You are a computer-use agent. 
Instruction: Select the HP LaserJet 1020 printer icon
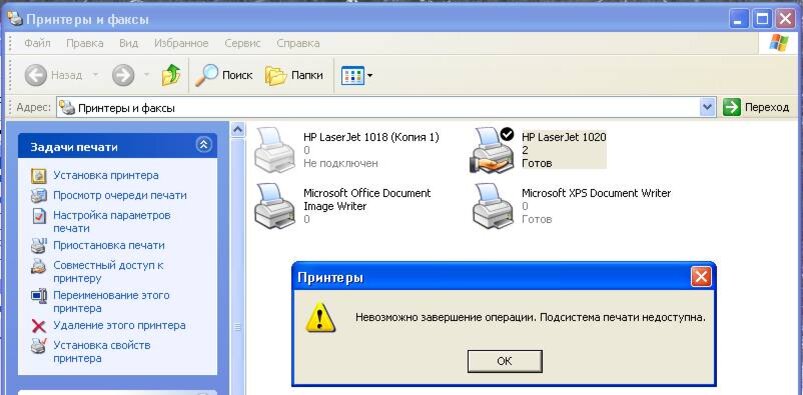(x=492, y=150)
